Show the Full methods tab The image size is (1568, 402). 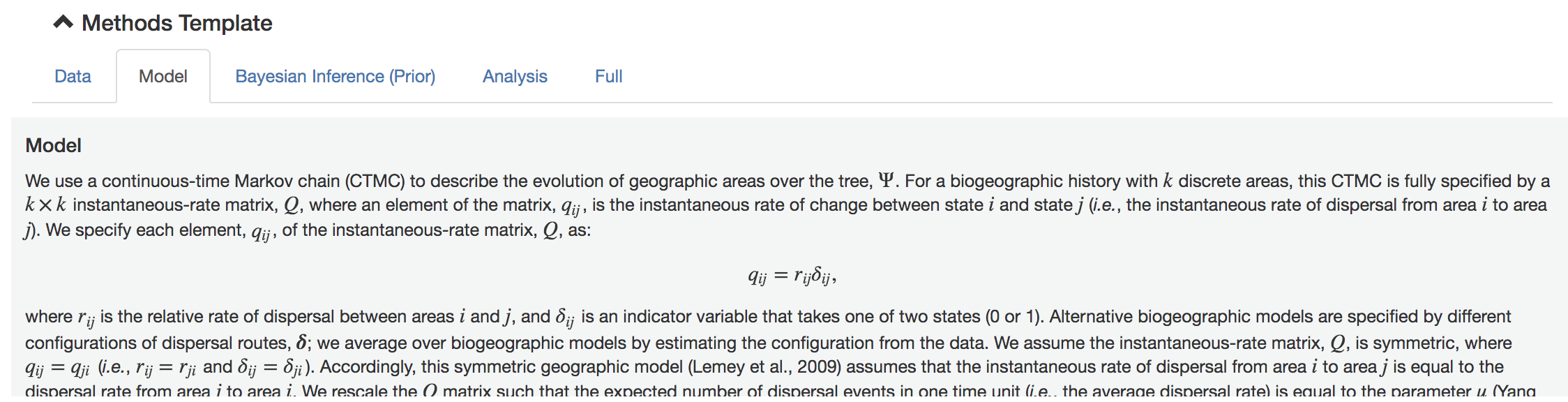pyautogui.click(x=608, y=76)
